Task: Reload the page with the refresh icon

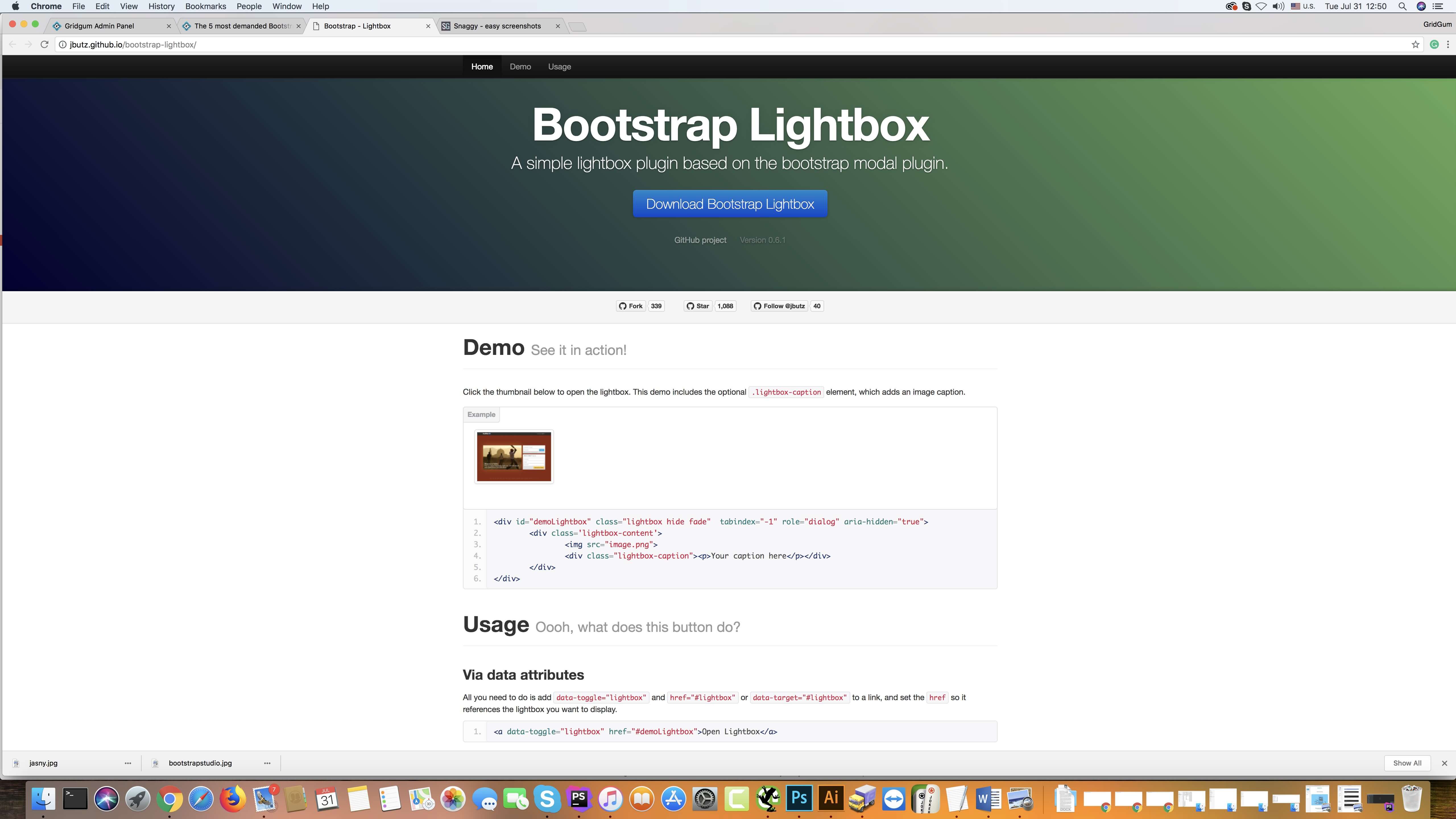Action: click(44, 44)
